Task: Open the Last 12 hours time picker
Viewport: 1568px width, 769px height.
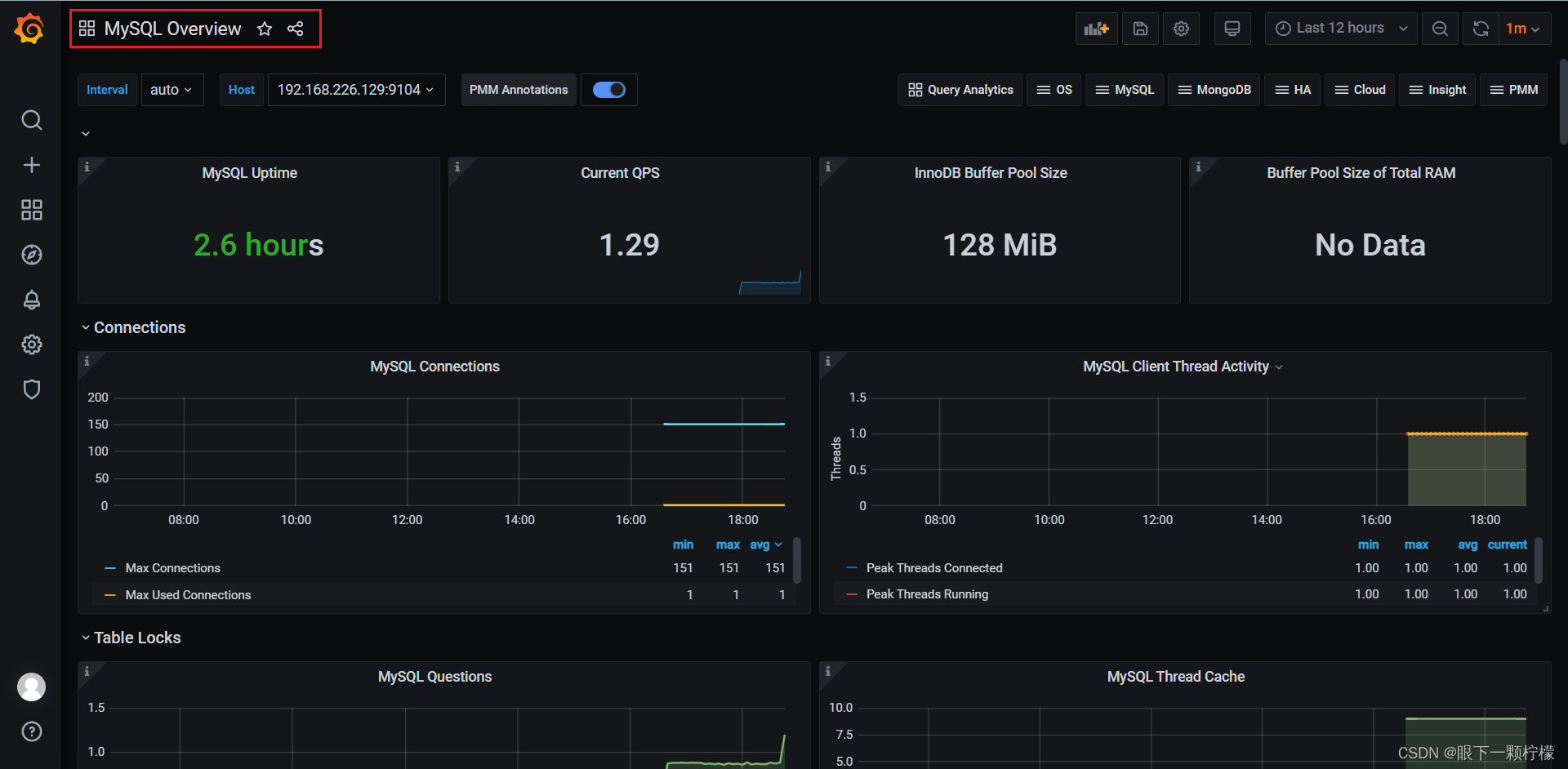Action: (1341, 29)
